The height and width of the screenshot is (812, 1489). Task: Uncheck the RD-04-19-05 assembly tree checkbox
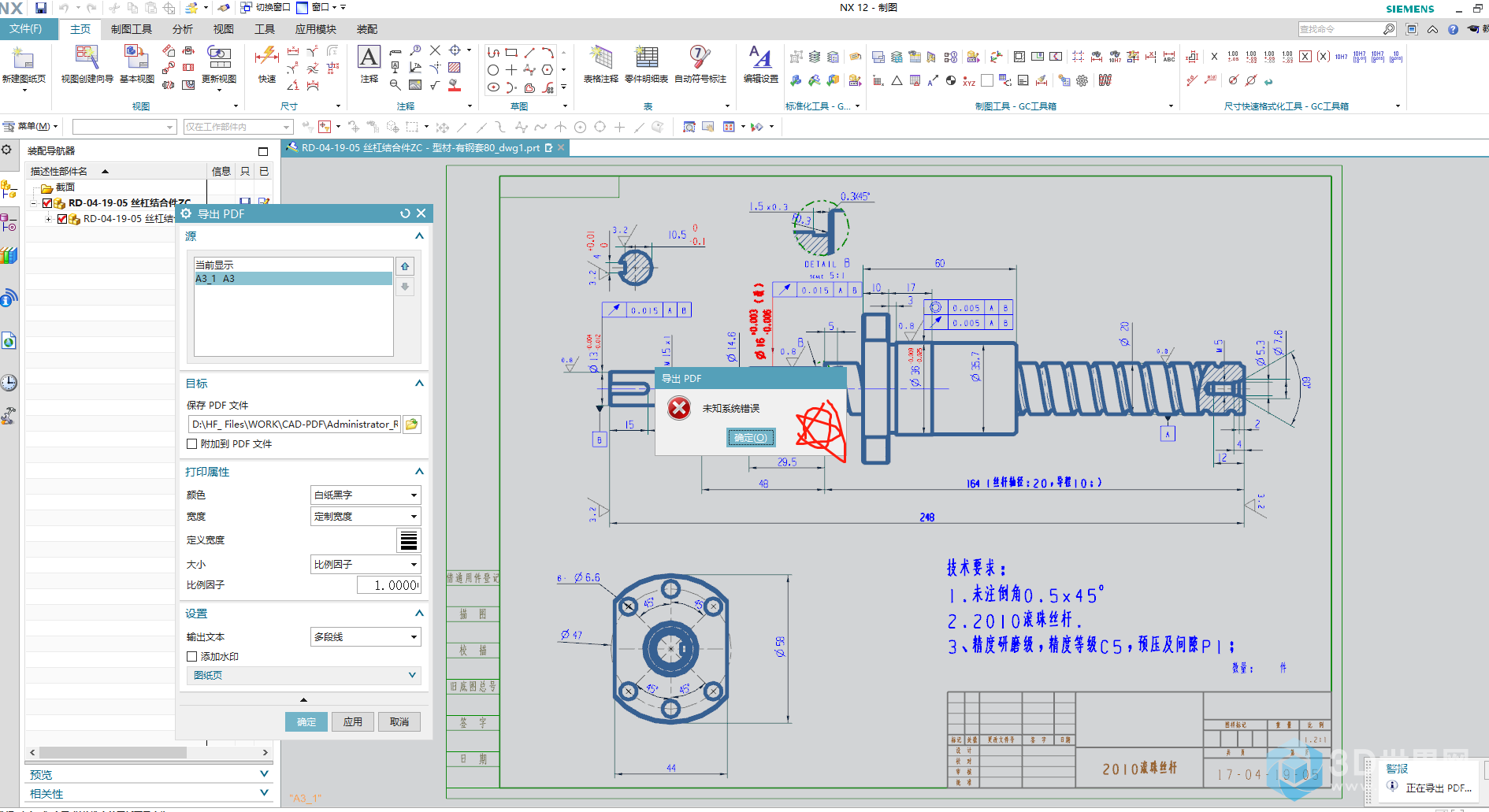(48, 203)
